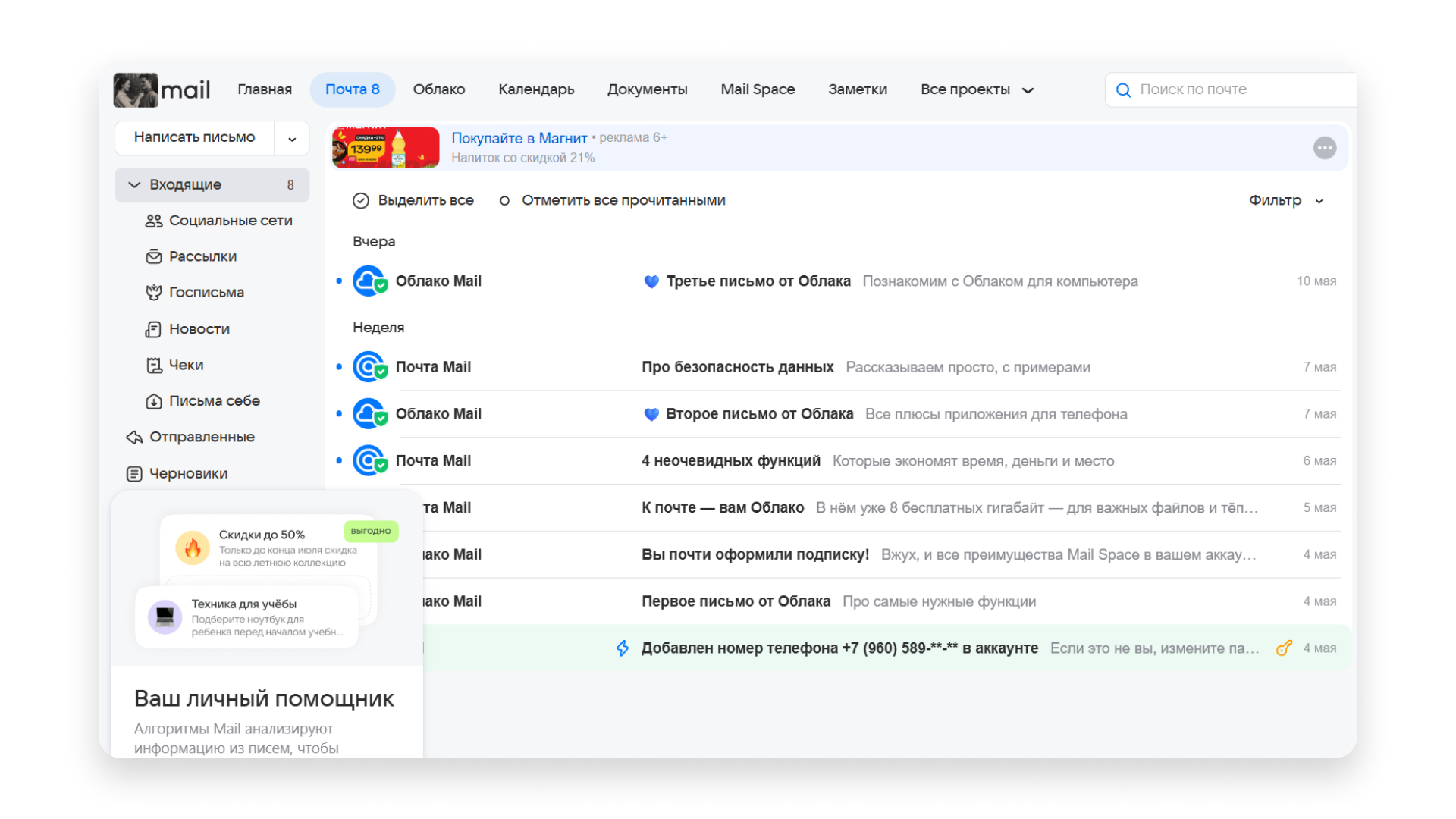Click the Чеки receipt icon
Viewport: 1456px width, 819px height.
(154, 365)
